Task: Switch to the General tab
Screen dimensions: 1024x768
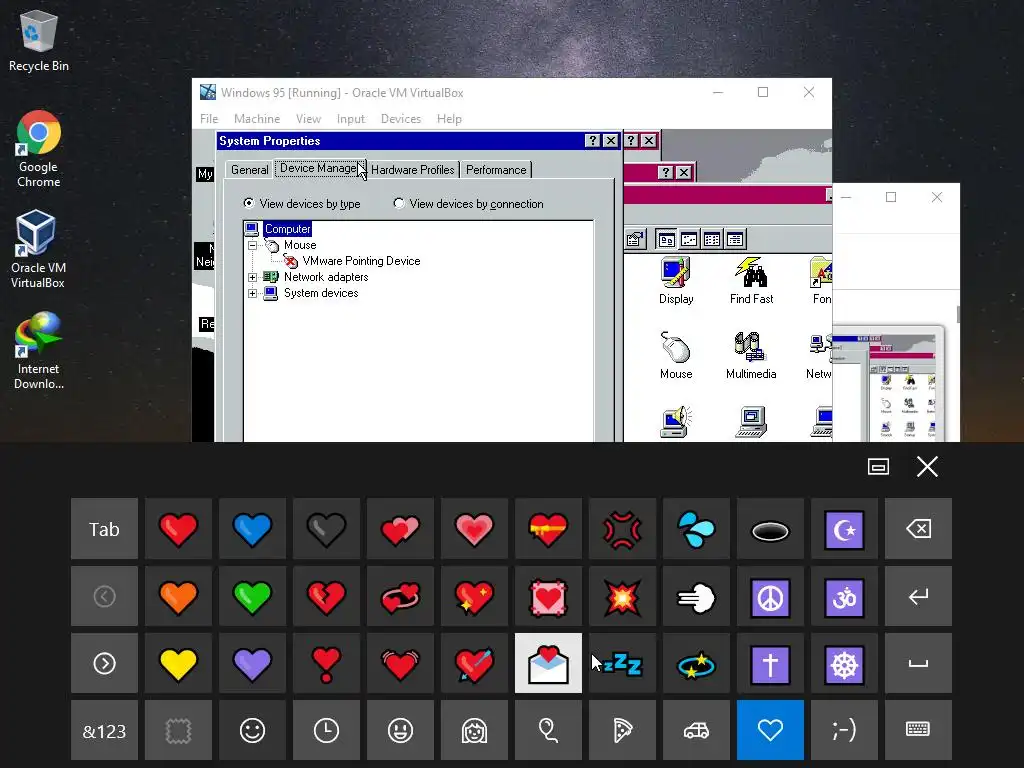Action: coord(249,170)
